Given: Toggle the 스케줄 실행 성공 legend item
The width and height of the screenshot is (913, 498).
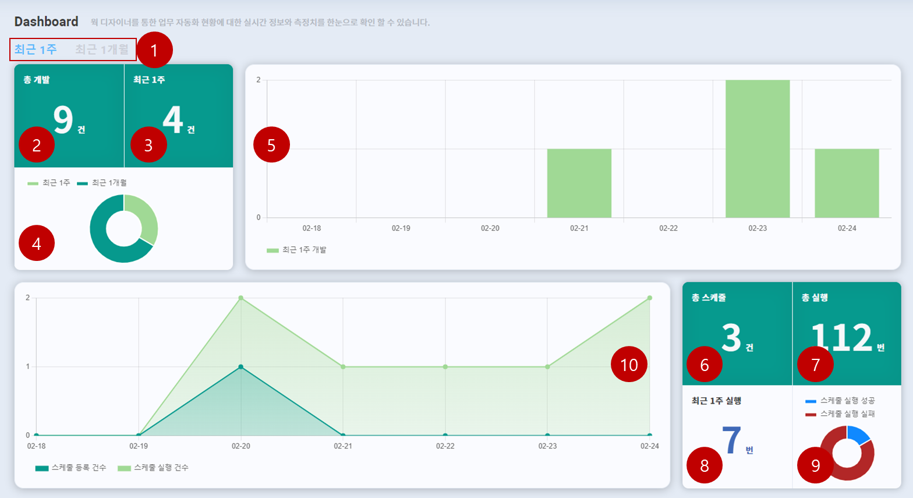Looking at the screenshot, I should point(840,401).
